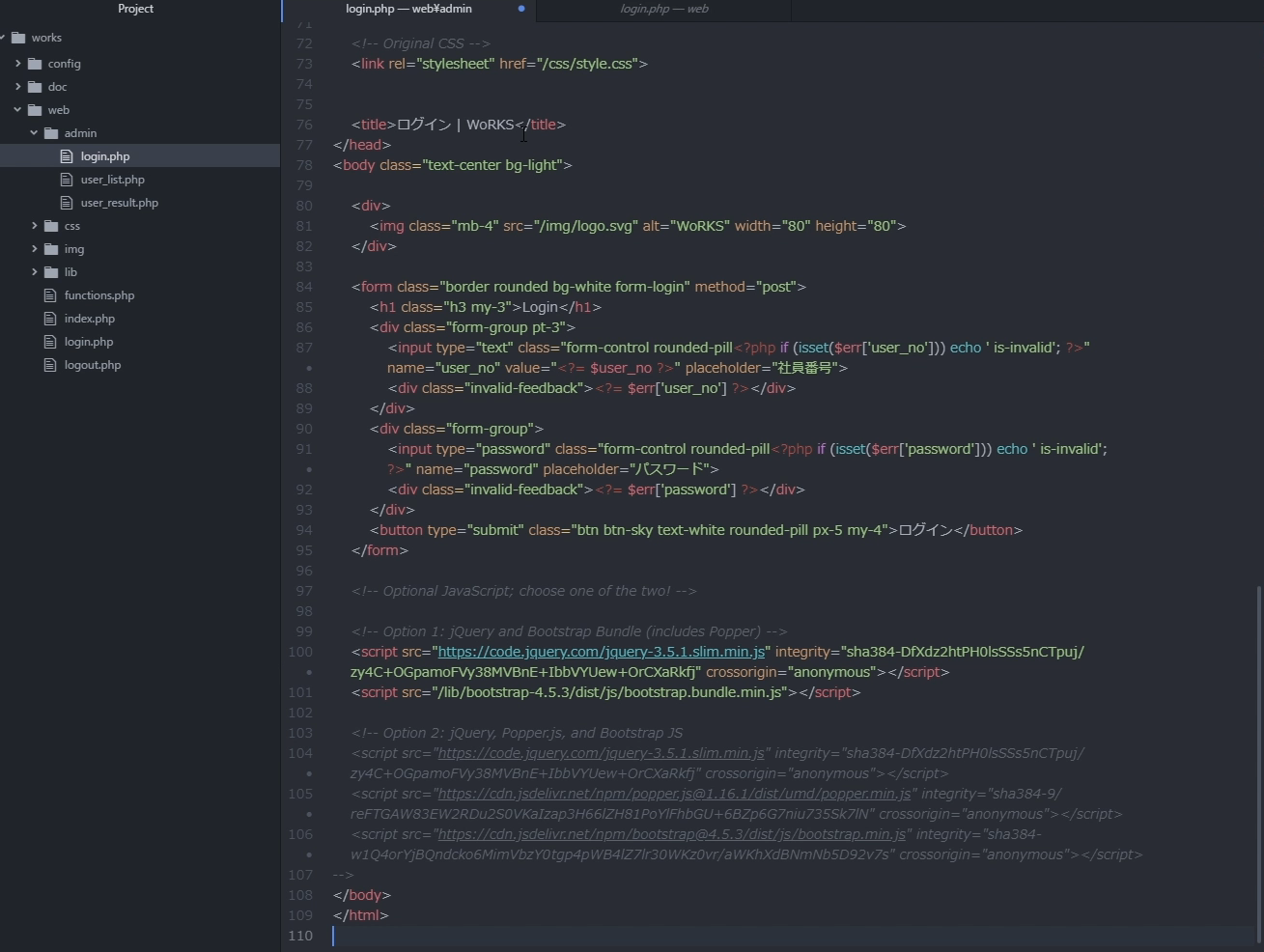
Task: Click file icon beside logout.php
Action: [x=50, y=365]
